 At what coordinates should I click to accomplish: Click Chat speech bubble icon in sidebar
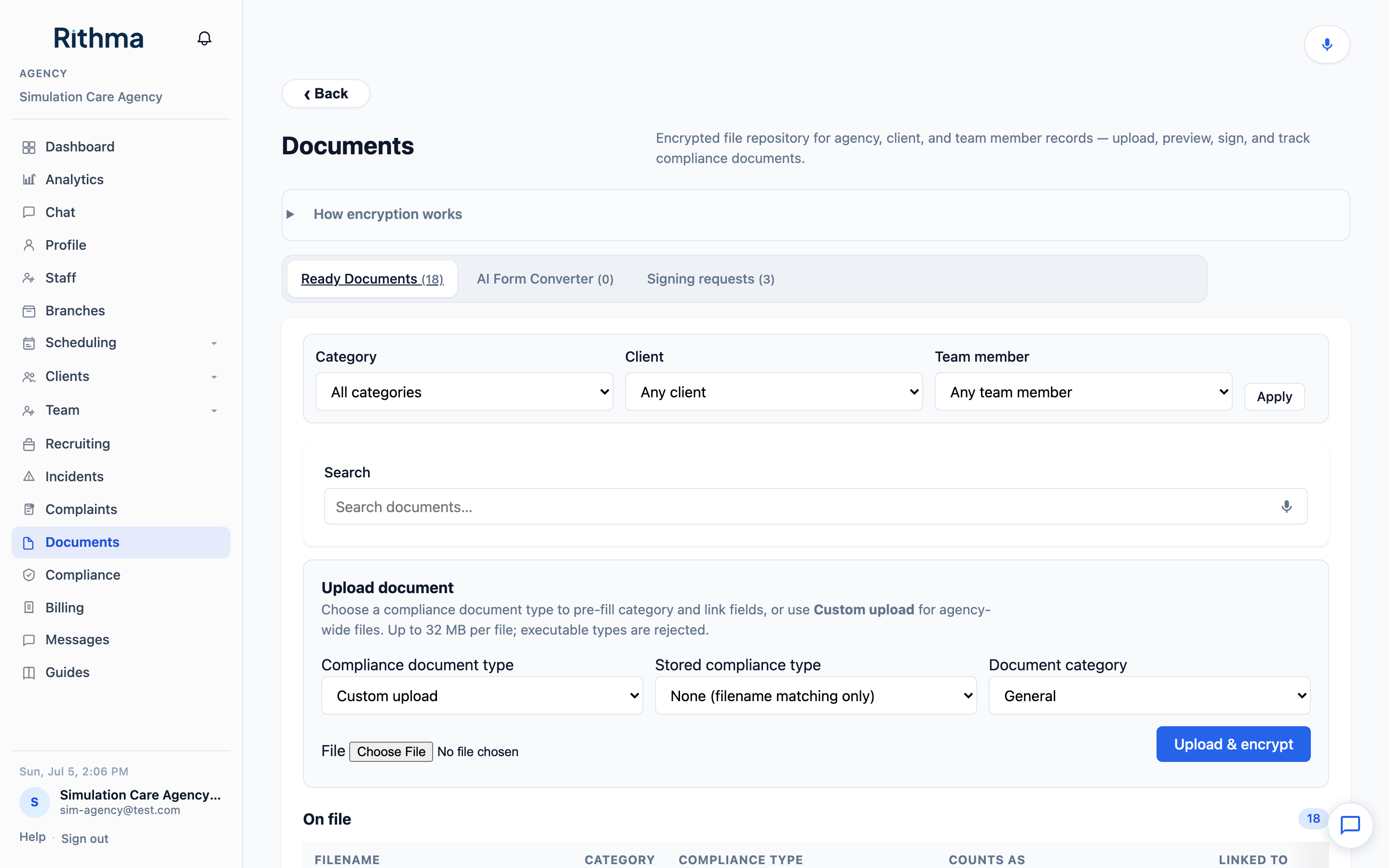tap(29, 212)
